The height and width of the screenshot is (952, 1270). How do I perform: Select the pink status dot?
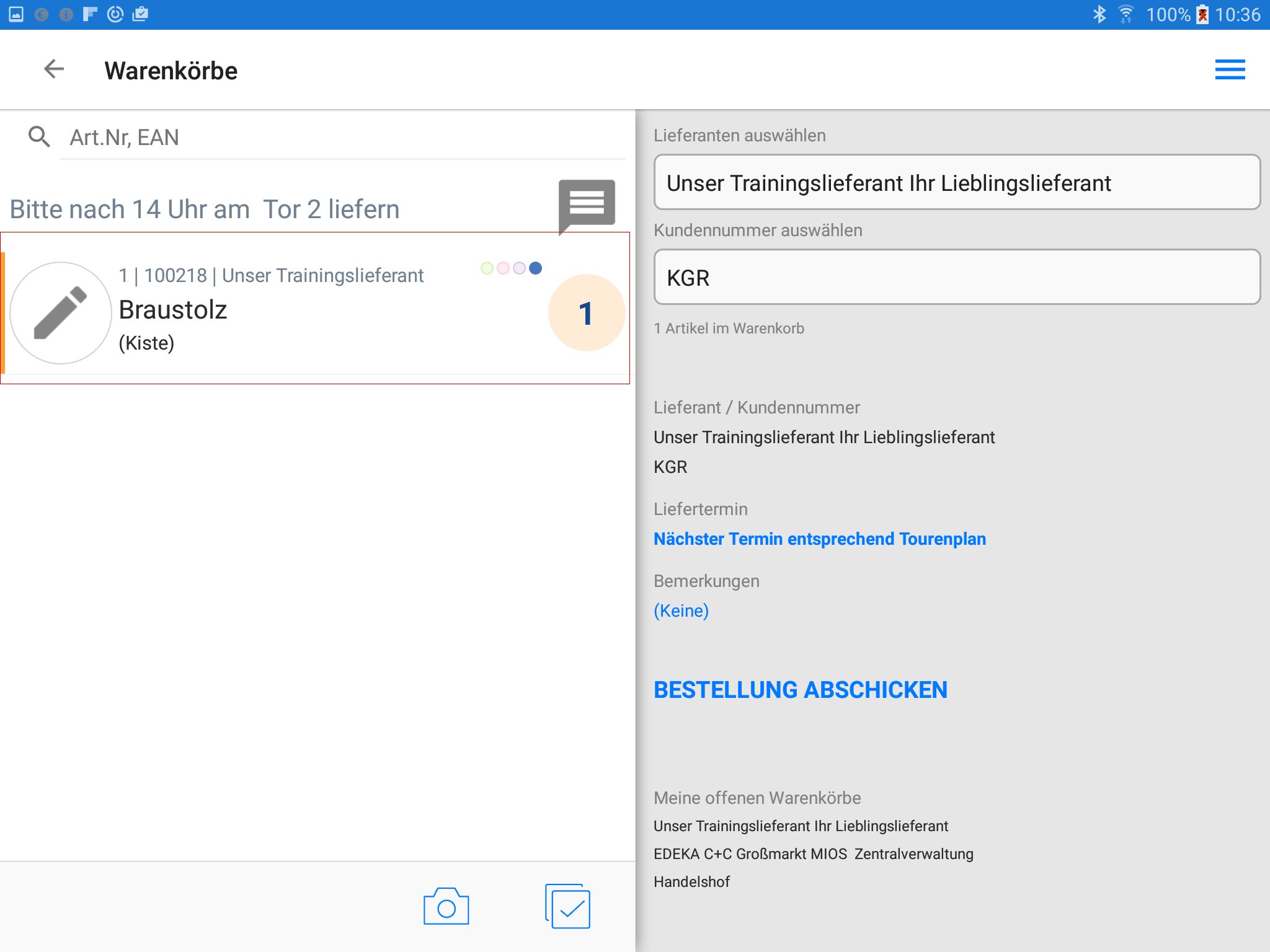(x=504, y=268)
